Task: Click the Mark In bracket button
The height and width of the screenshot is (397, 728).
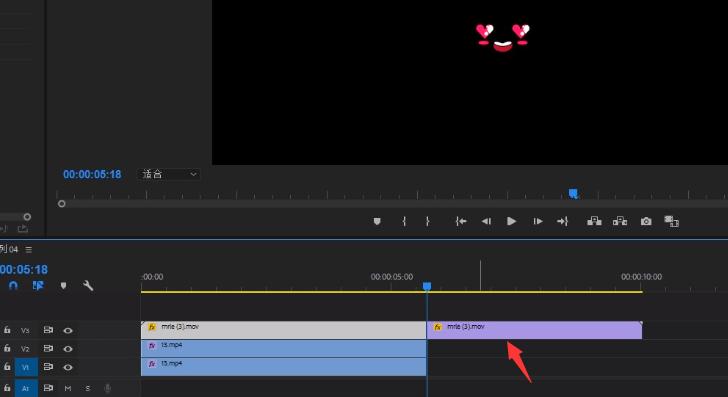Action: (x=404, y=221)
